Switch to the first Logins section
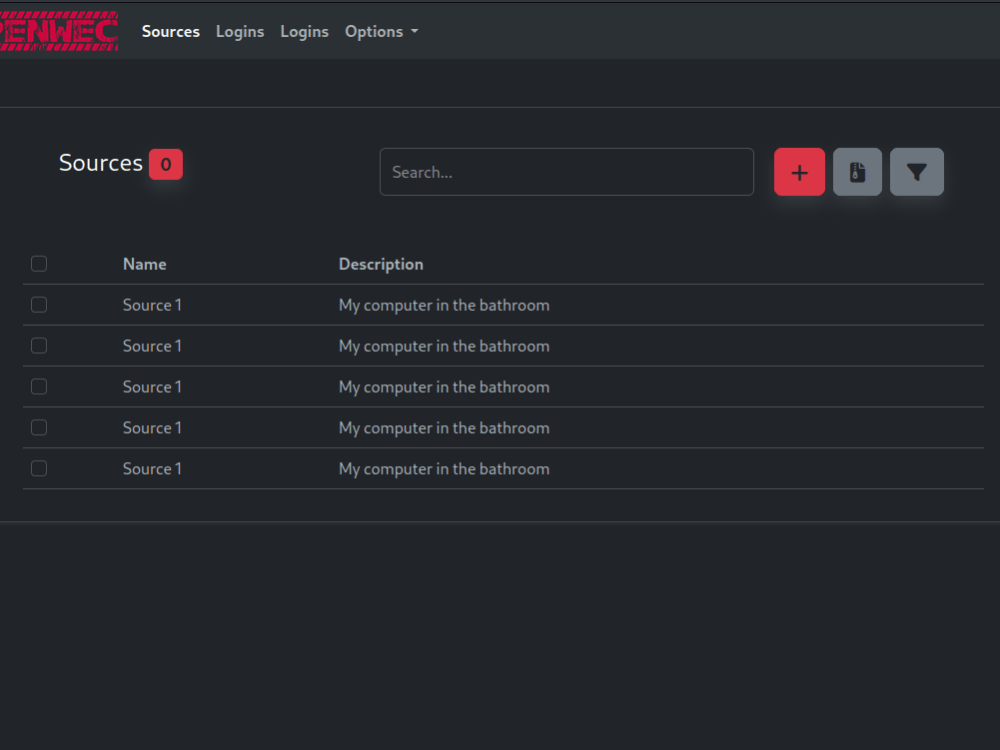The image size is (1000, 750). 240,31
